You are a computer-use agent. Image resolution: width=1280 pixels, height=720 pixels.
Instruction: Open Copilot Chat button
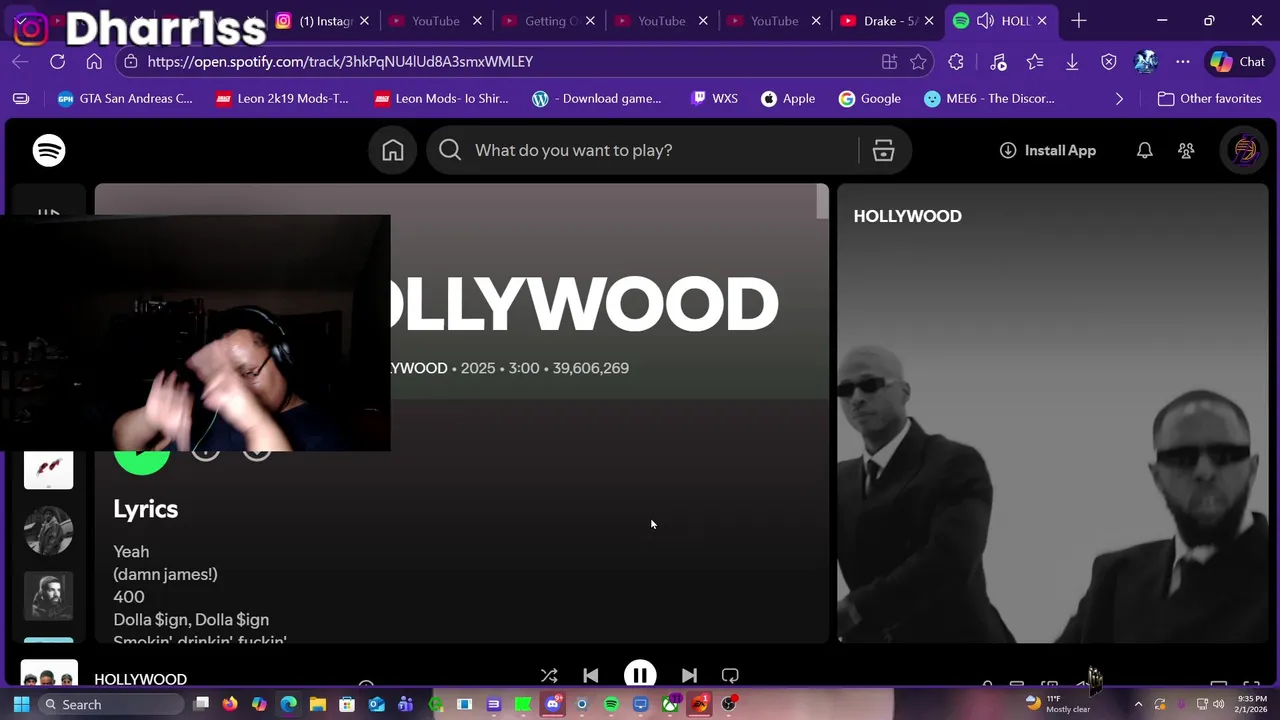(x=1238, y=62)
